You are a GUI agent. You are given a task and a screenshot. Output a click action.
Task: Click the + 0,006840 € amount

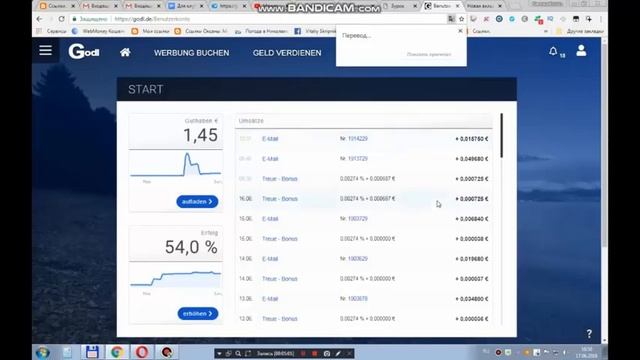[x=471, y=219]
